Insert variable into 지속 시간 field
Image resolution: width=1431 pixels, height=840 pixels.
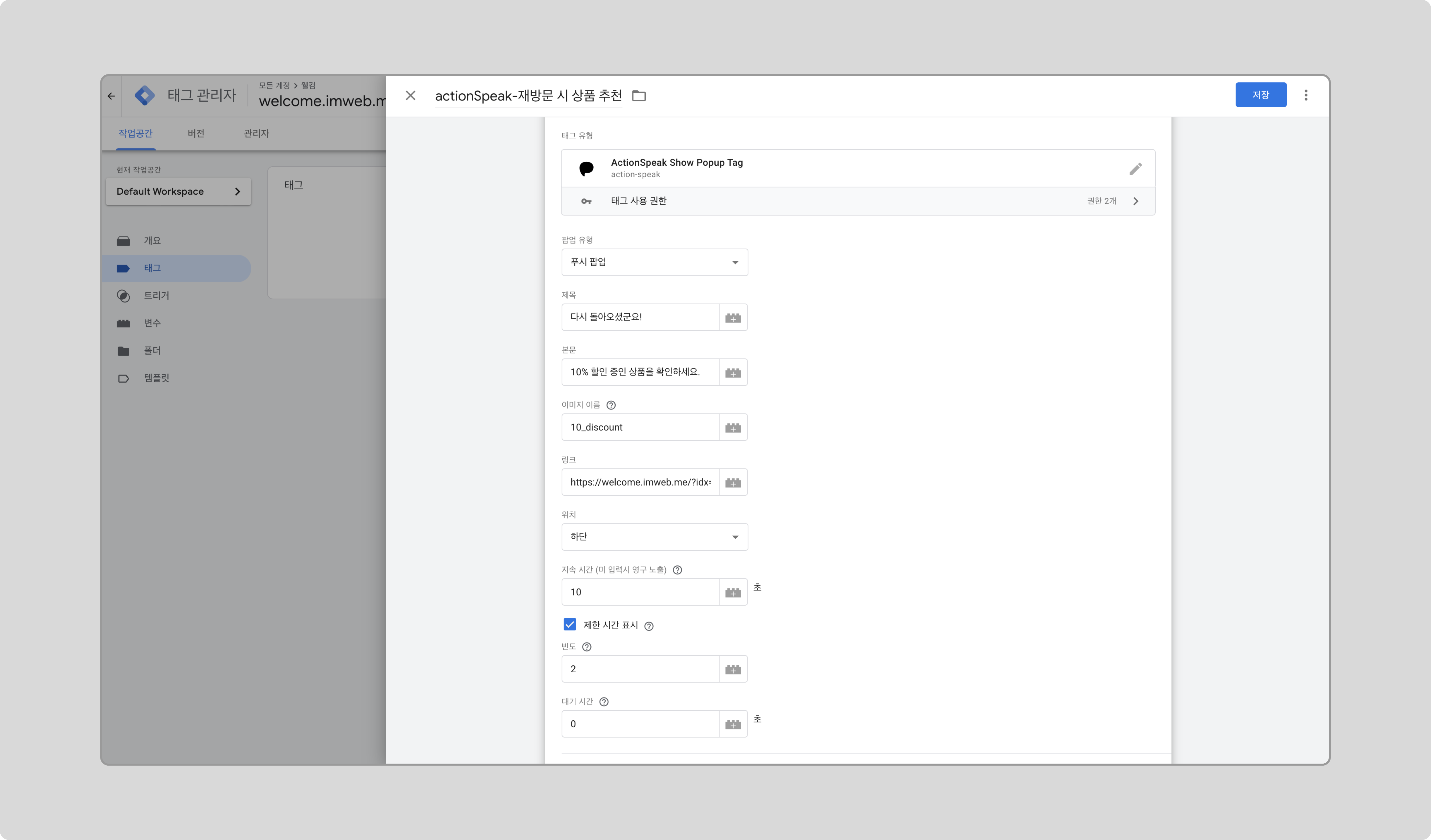tap(733, 592)
